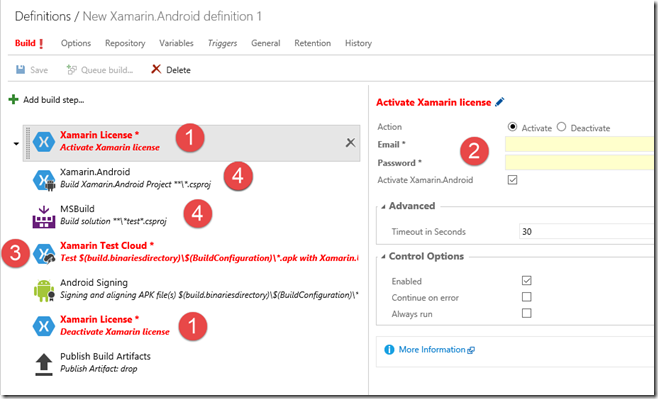Click the Queue build icon
The width and height of the screenshot is (658, 399).
(71, 70)
